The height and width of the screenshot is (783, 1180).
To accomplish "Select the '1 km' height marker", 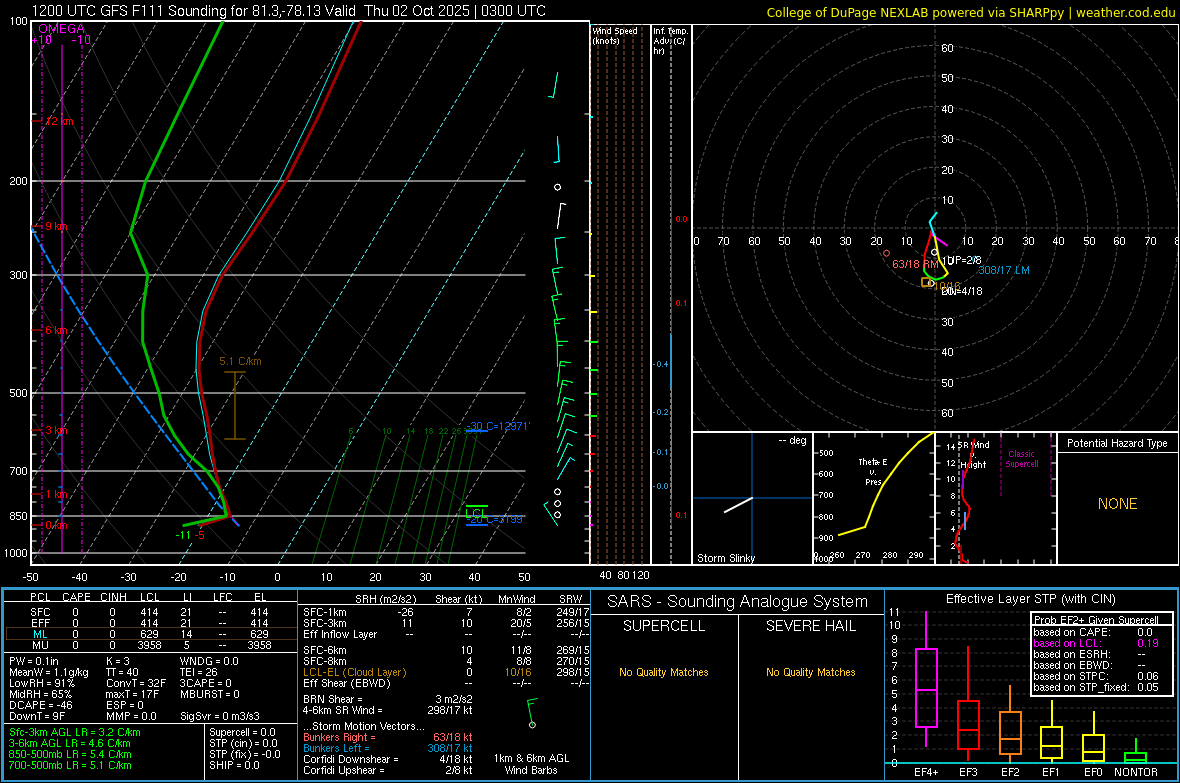I will pos(56,495).
